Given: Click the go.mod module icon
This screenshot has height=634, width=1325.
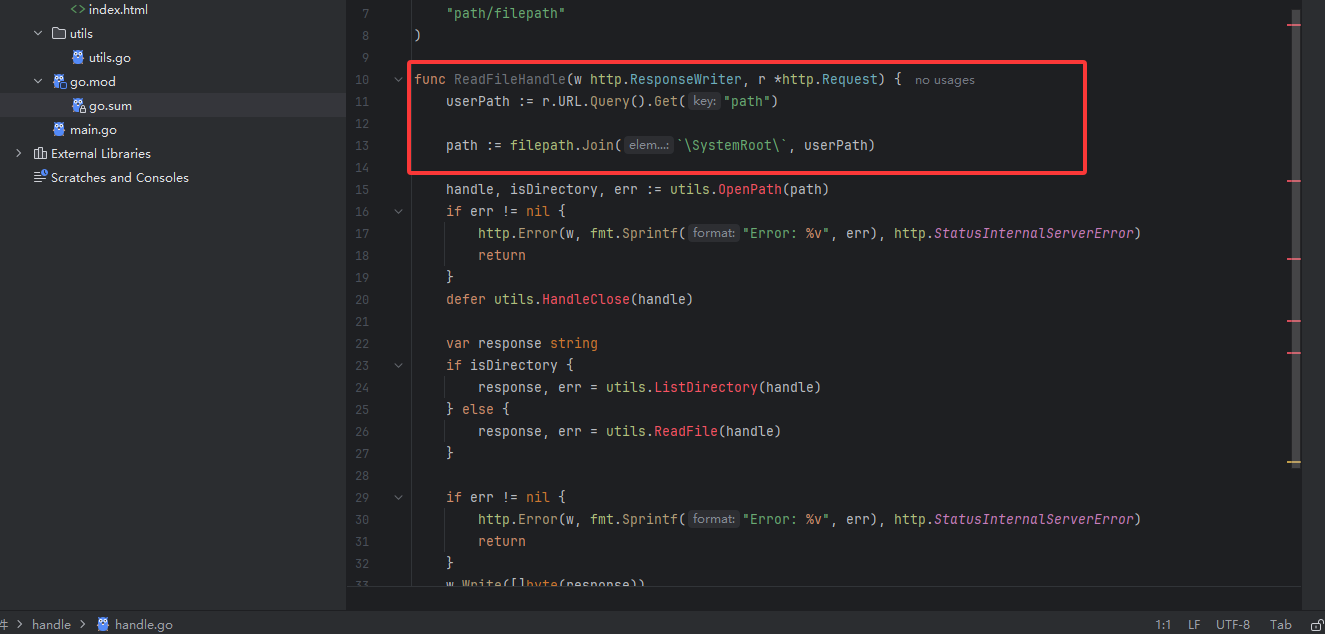Looking at the screenshot, I should pyautogui.click(x=59, y=81).
